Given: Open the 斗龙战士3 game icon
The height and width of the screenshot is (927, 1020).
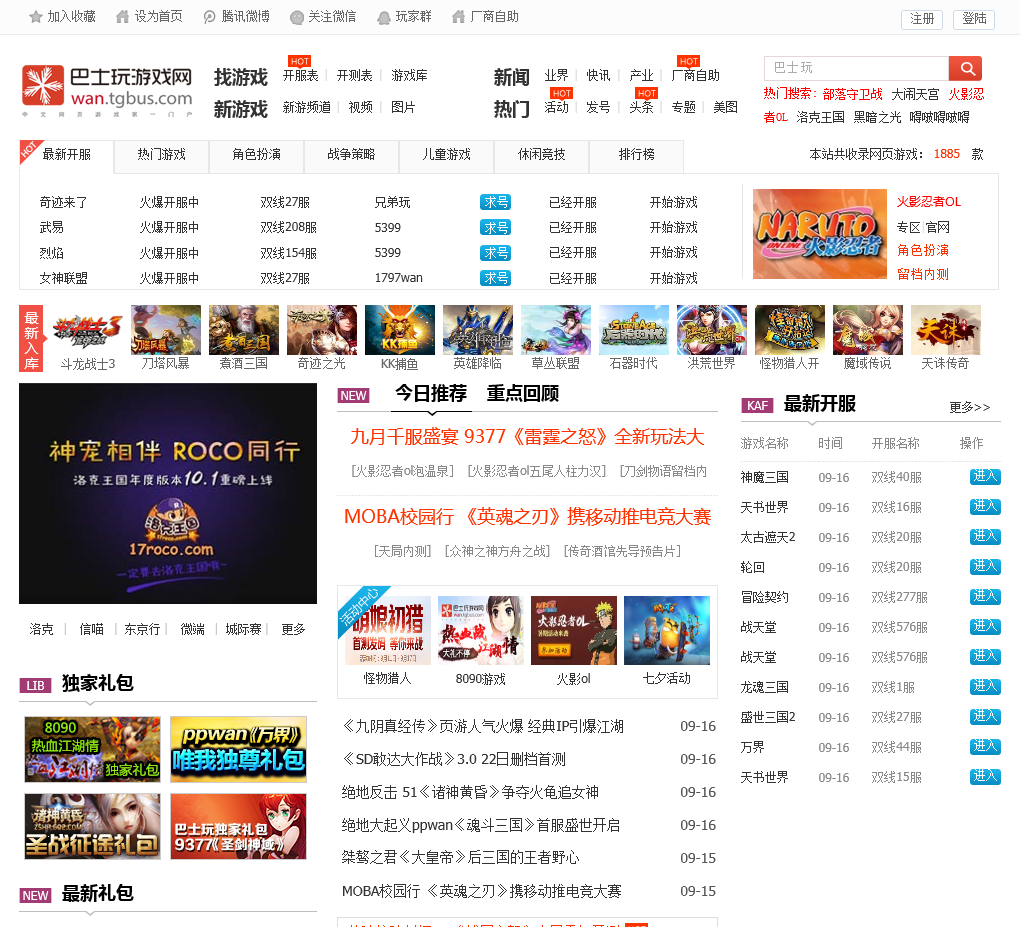Looking at the screenshot, I should point(88,330).
